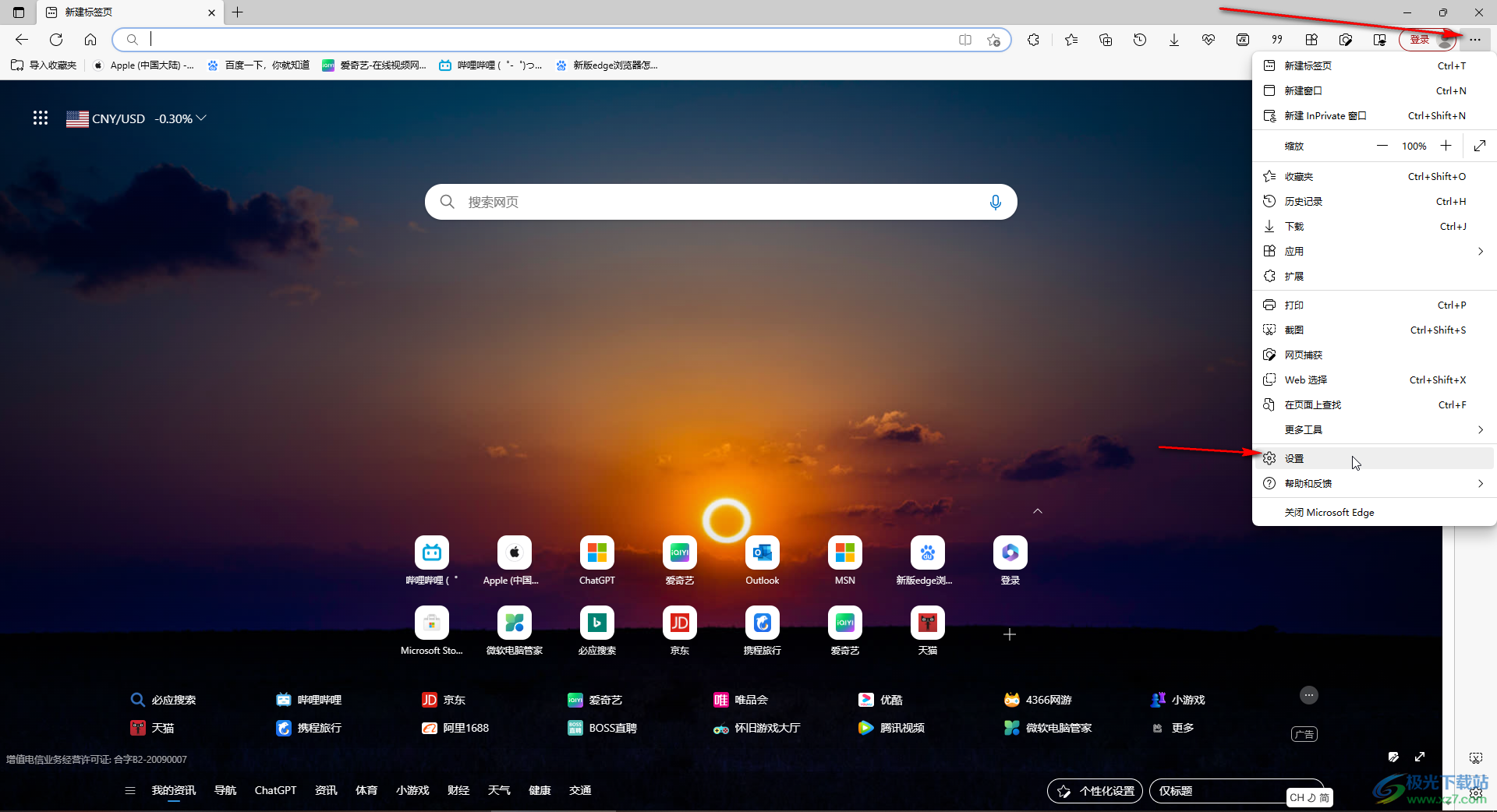Image resolution: width=1497 pixels, height=812 pixels.
Task: Add a new quick link with plus
Action: tap(1010, 634)
